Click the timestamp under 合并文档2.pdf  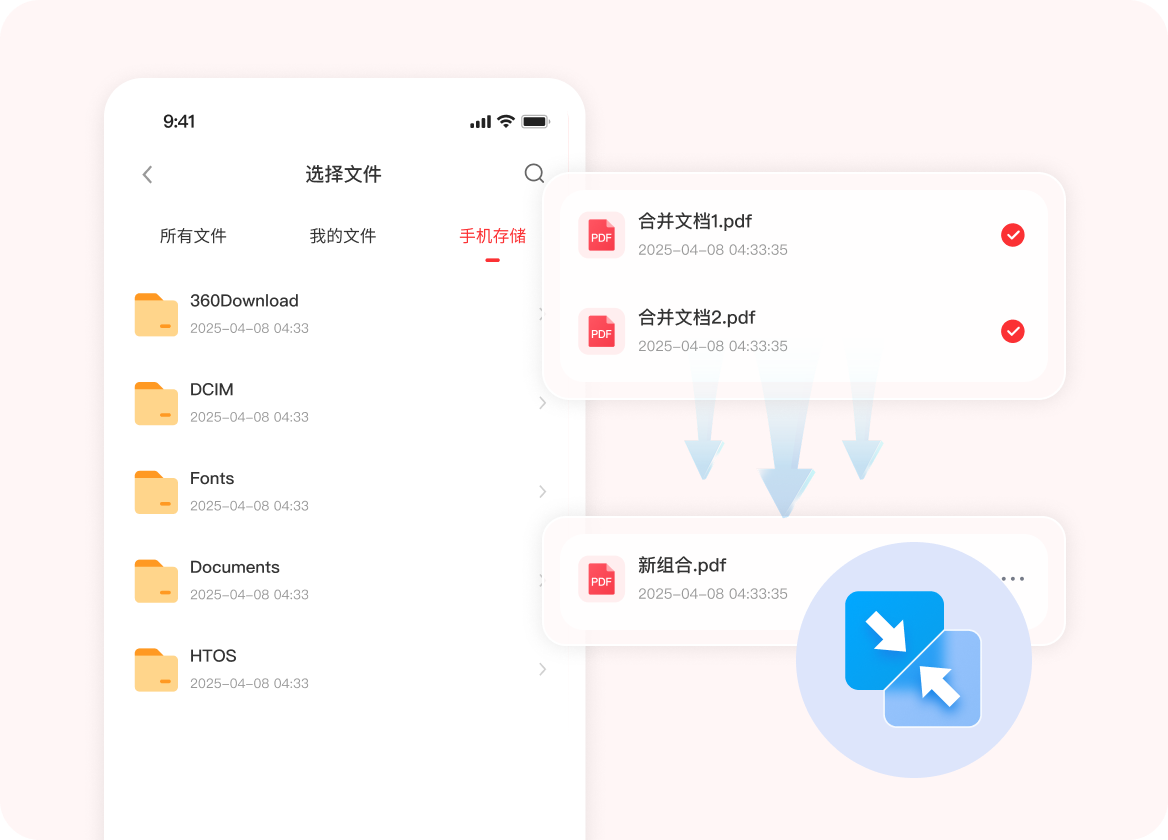[713, 346]
